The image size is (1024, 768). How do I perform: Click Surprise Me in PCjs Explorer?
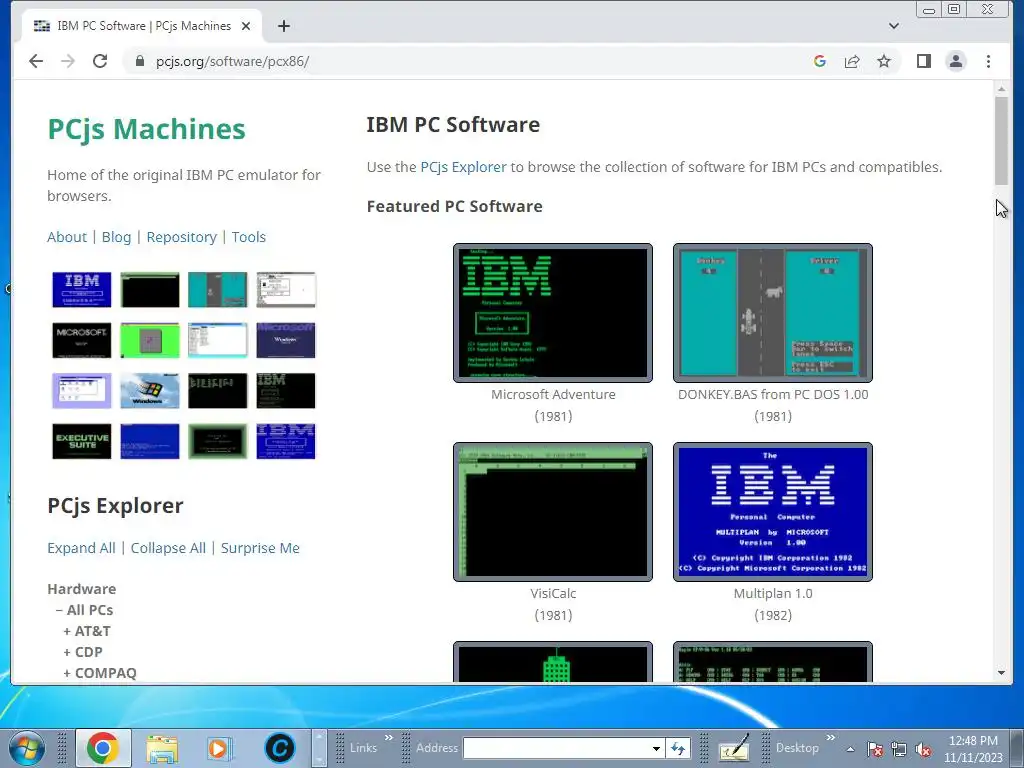pyautogui.click(x=260, y=548)
